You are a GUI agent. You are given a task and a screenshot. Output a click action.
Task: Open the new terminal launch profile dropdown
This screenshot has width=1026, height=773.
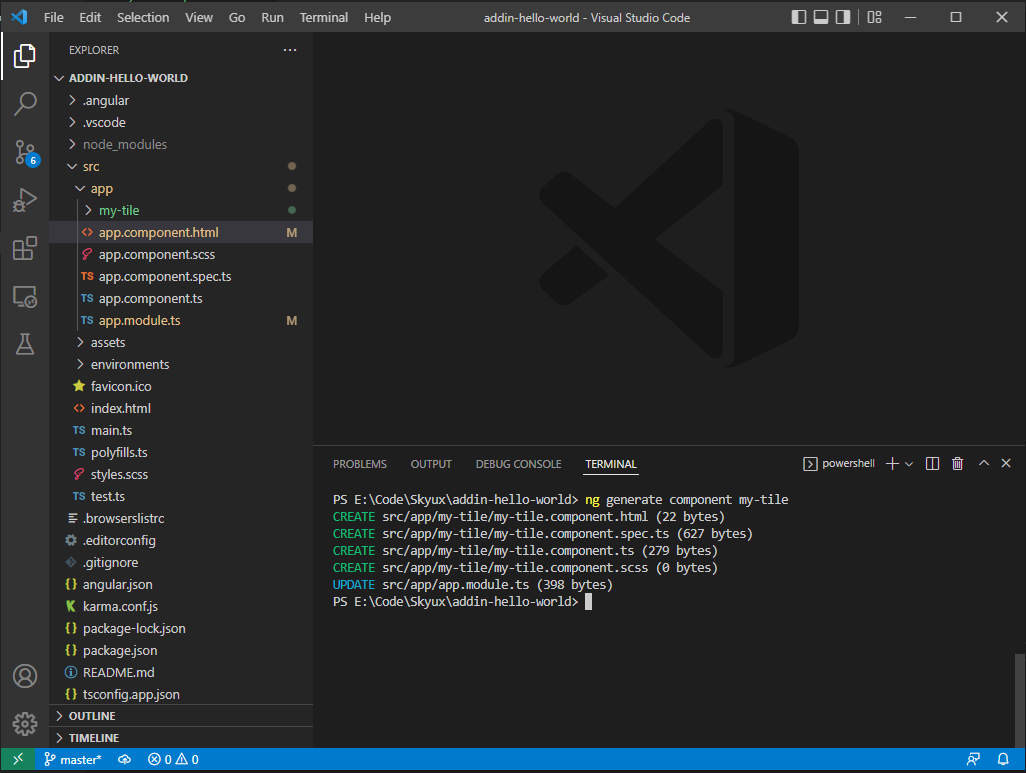point(909,464)
